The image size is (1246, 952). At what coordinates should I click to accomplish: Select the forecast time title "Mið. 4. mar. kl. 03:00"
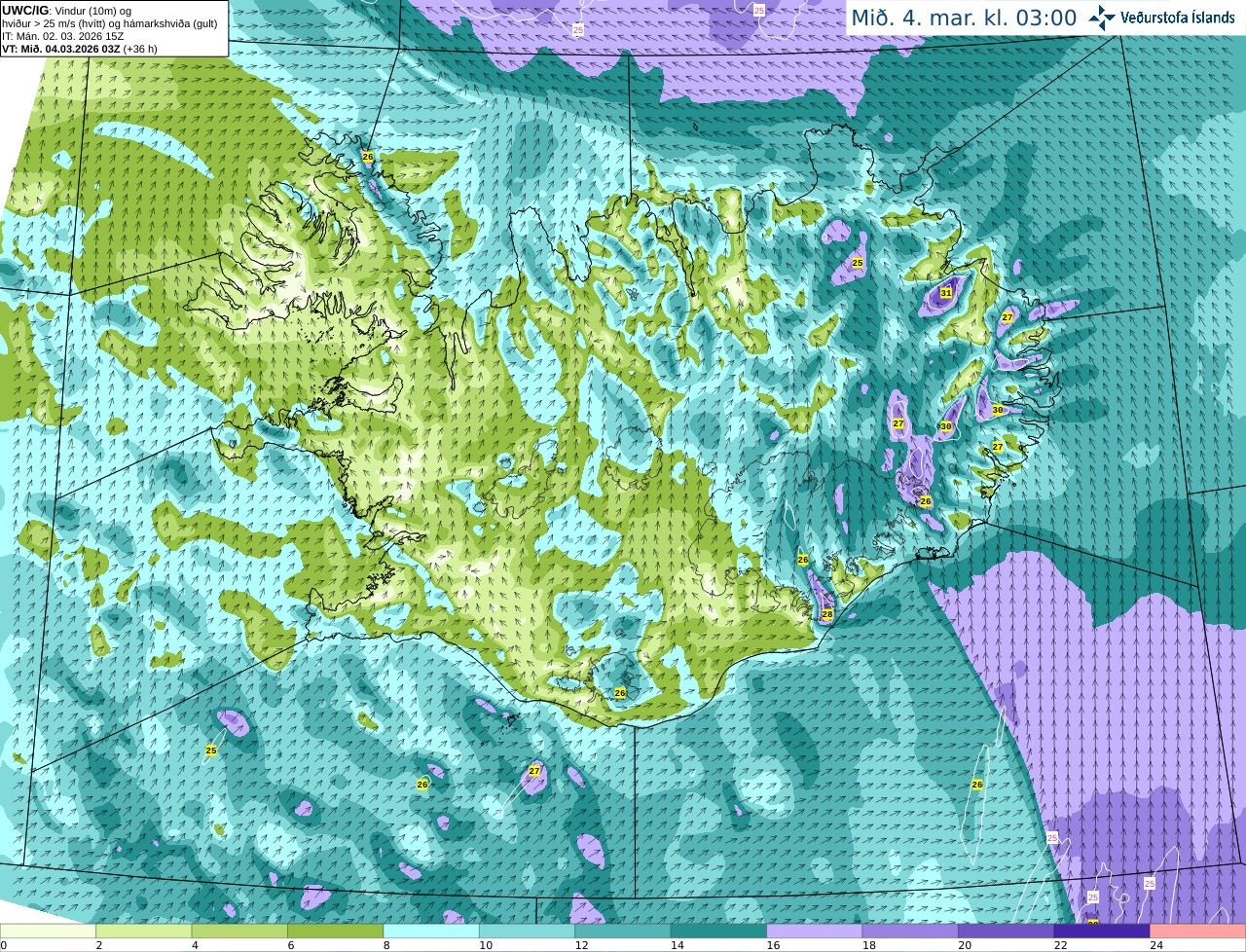(x=964, y=18)
